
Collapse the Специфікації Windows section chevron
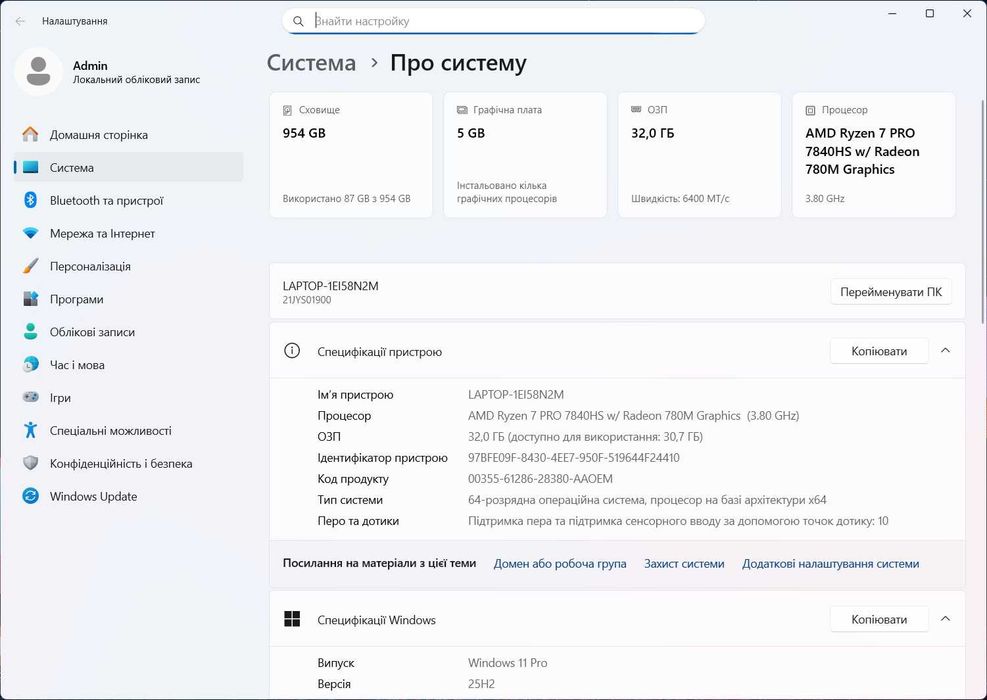945,619
